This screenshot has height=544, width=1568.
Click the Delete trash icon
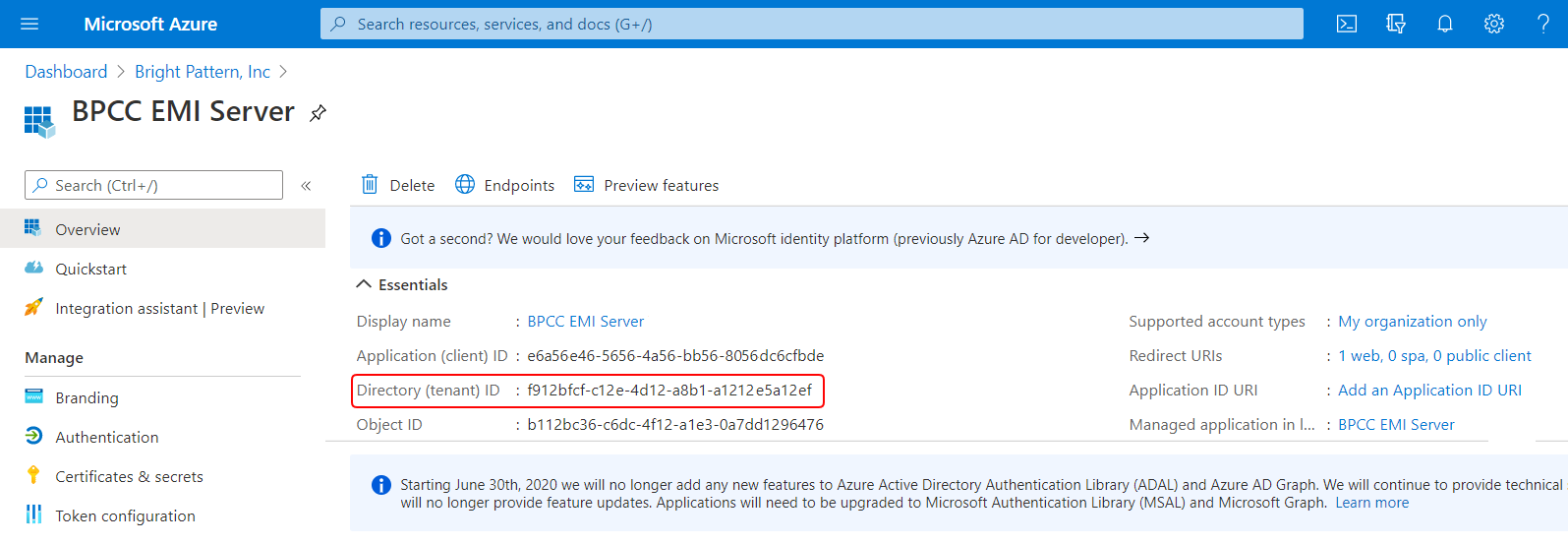coord(370,184)
